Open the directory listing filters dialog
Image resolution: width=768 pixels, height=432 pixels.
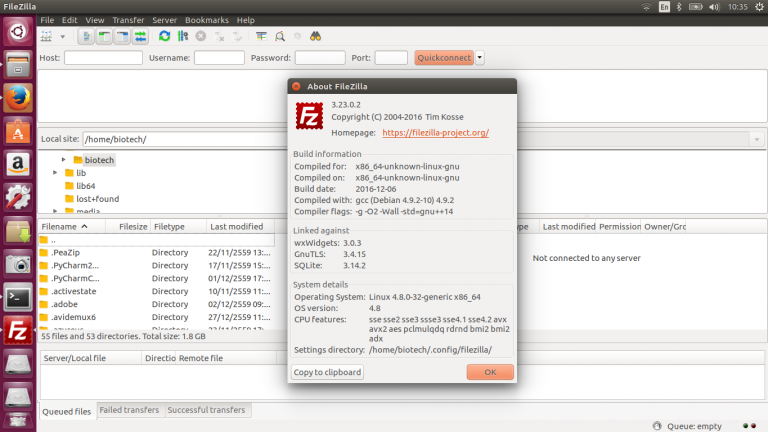(x=261, y=36)
